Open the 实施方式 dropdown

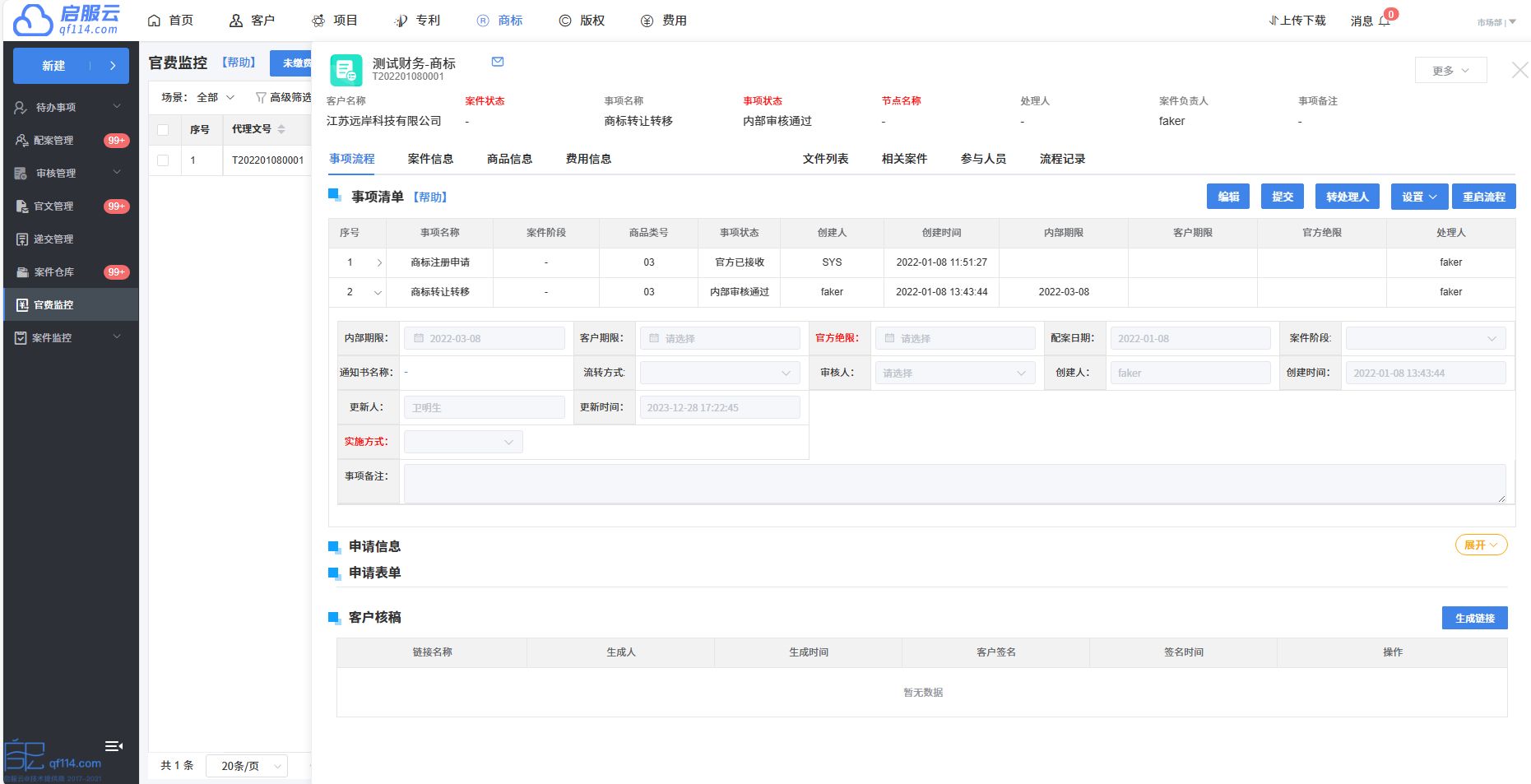(x=463, y=442)
